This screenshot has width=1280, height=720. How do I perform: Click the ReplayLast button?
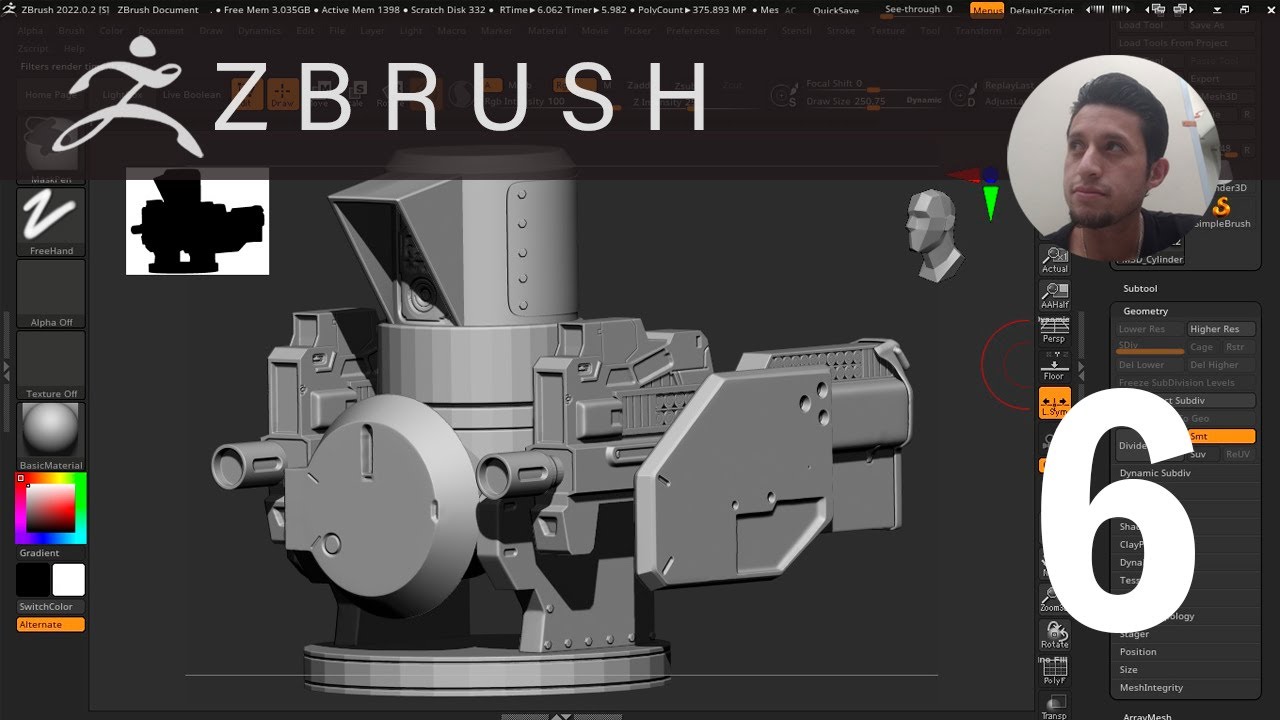click(x=1008, y=86)
